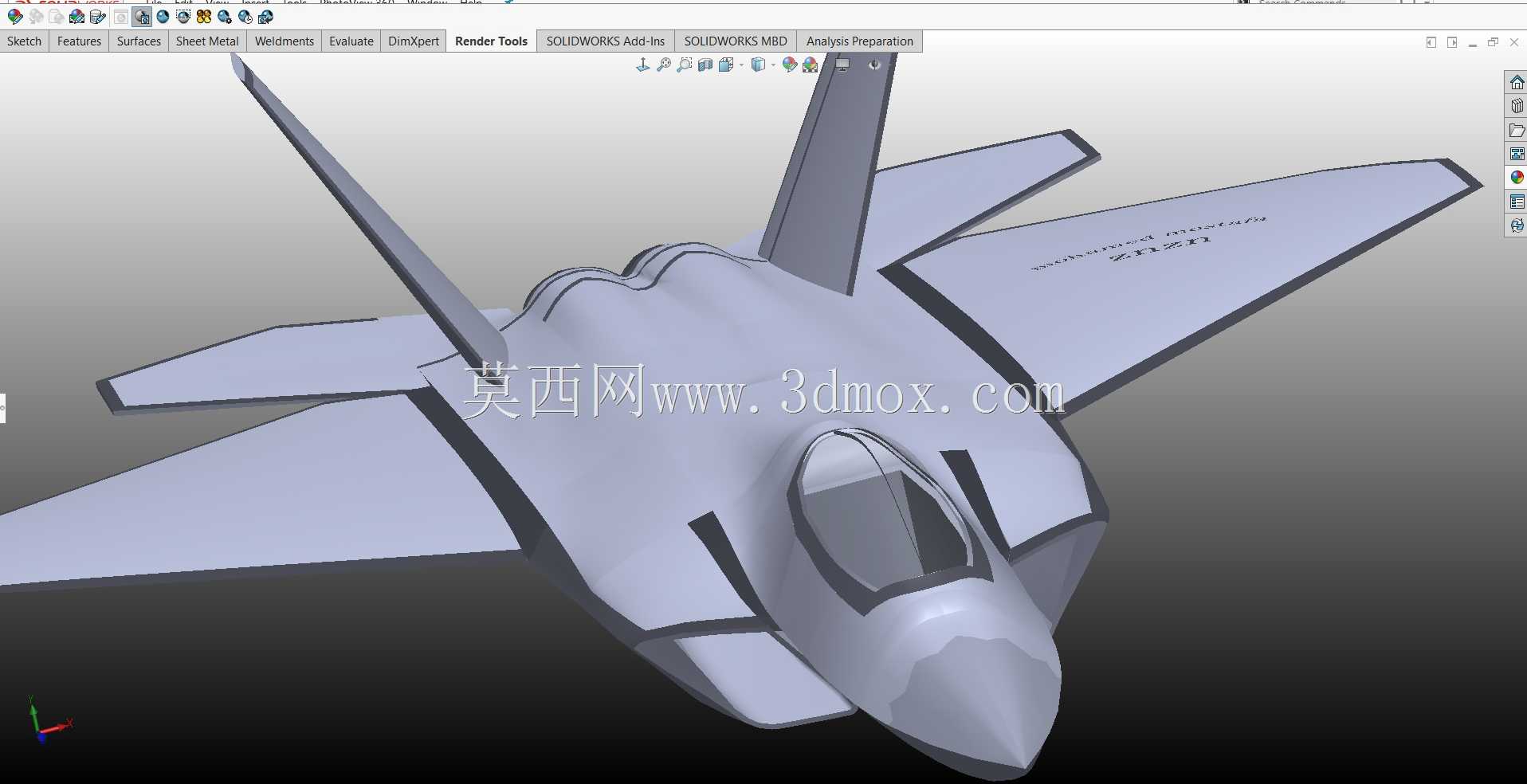This screenshot has width=1527, height=784.
Task: Open the SOLIDWORKS Forum task pane tab
Action: tap(1517, 225)
